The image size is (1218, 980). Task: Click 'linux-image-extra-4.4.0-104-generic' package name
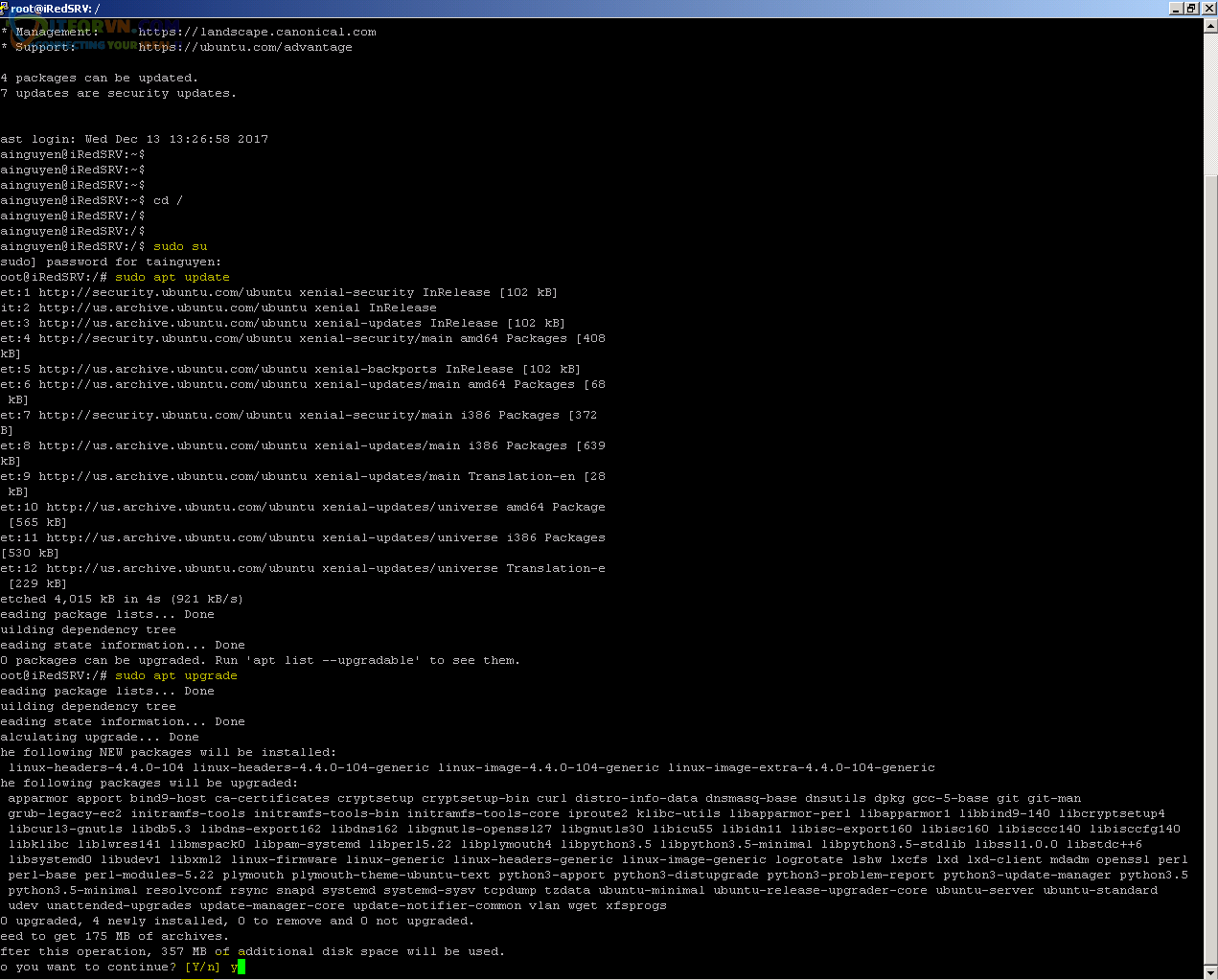coord(801,767)
